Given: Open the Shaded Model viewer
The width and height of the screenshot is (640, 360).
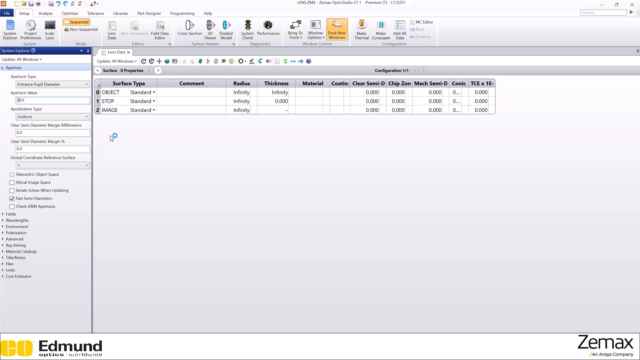Looking at the screenshot, I should tap(226, 30).
